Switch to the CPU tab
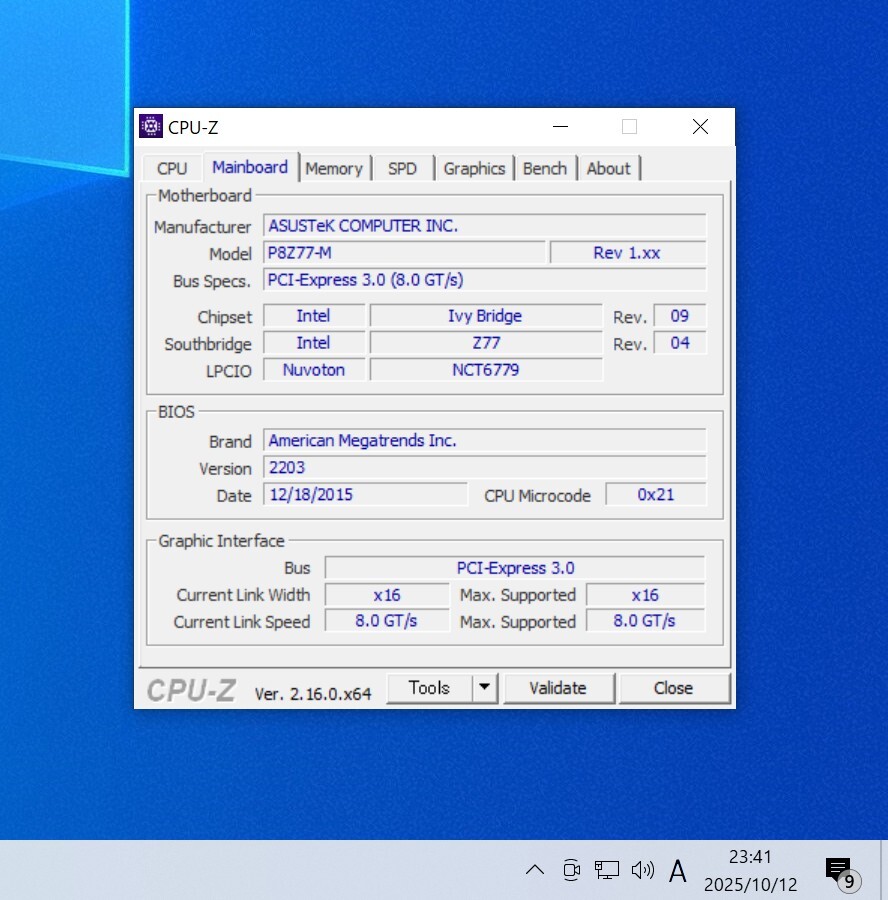This screenshot has height=900, width=888. pos(172,169)
